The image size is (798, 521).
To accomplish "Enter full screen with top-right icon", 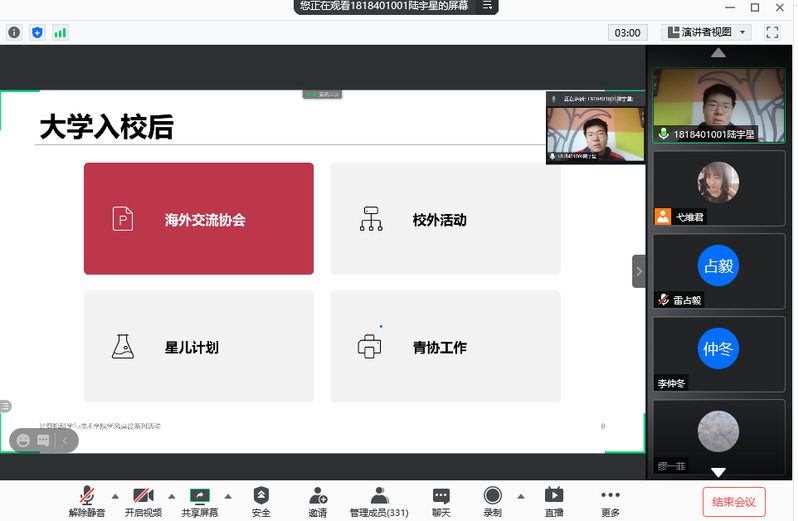I will (772, 32).
